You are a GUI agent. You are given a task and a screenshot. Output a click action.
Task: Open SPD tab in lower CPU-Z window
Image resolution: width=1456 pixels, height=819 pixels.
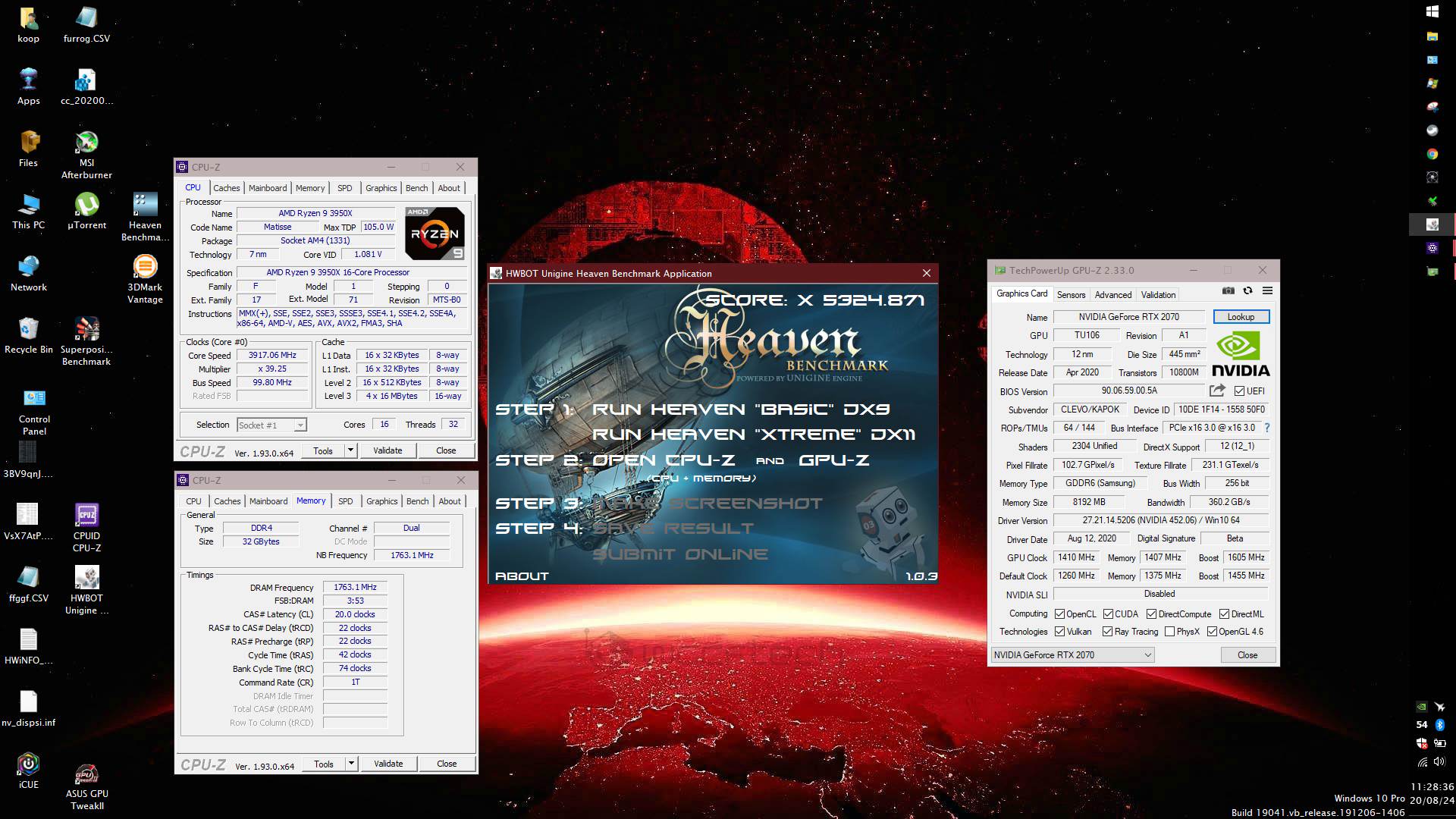[x=345, y=501]
